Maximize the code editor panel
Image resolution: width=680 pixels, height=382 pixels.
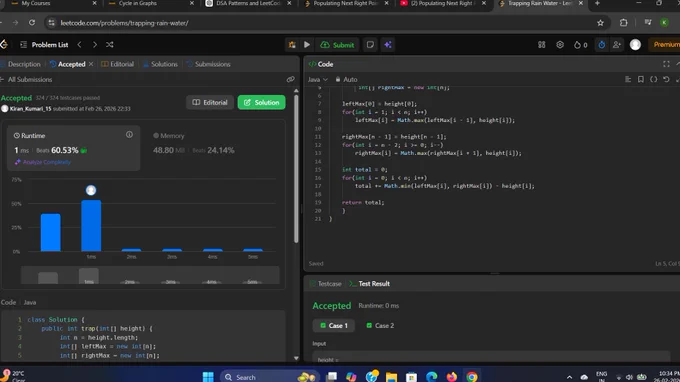666,64
